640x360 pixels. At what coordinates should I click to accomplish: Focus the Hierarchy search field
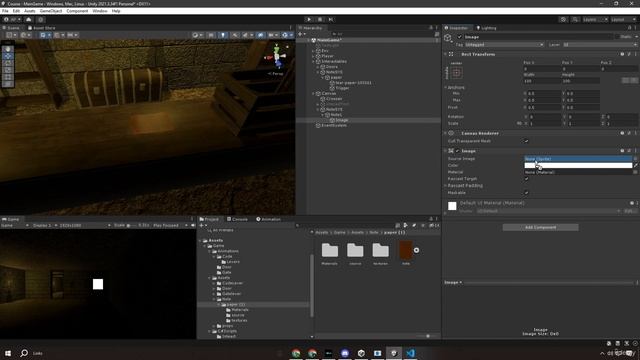point(382,34)
